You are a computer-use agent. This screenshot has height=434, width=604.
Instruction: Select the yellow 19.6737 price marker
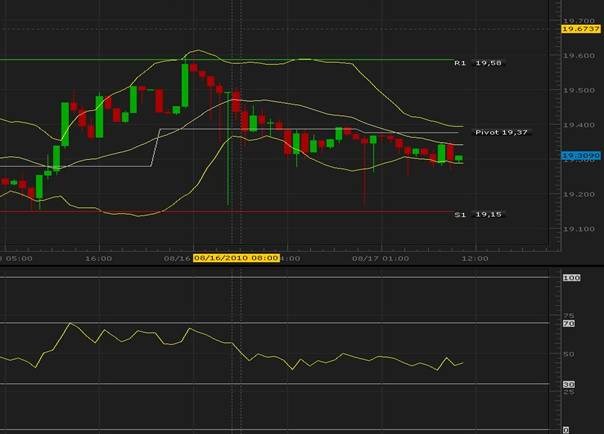pos(581,29)
